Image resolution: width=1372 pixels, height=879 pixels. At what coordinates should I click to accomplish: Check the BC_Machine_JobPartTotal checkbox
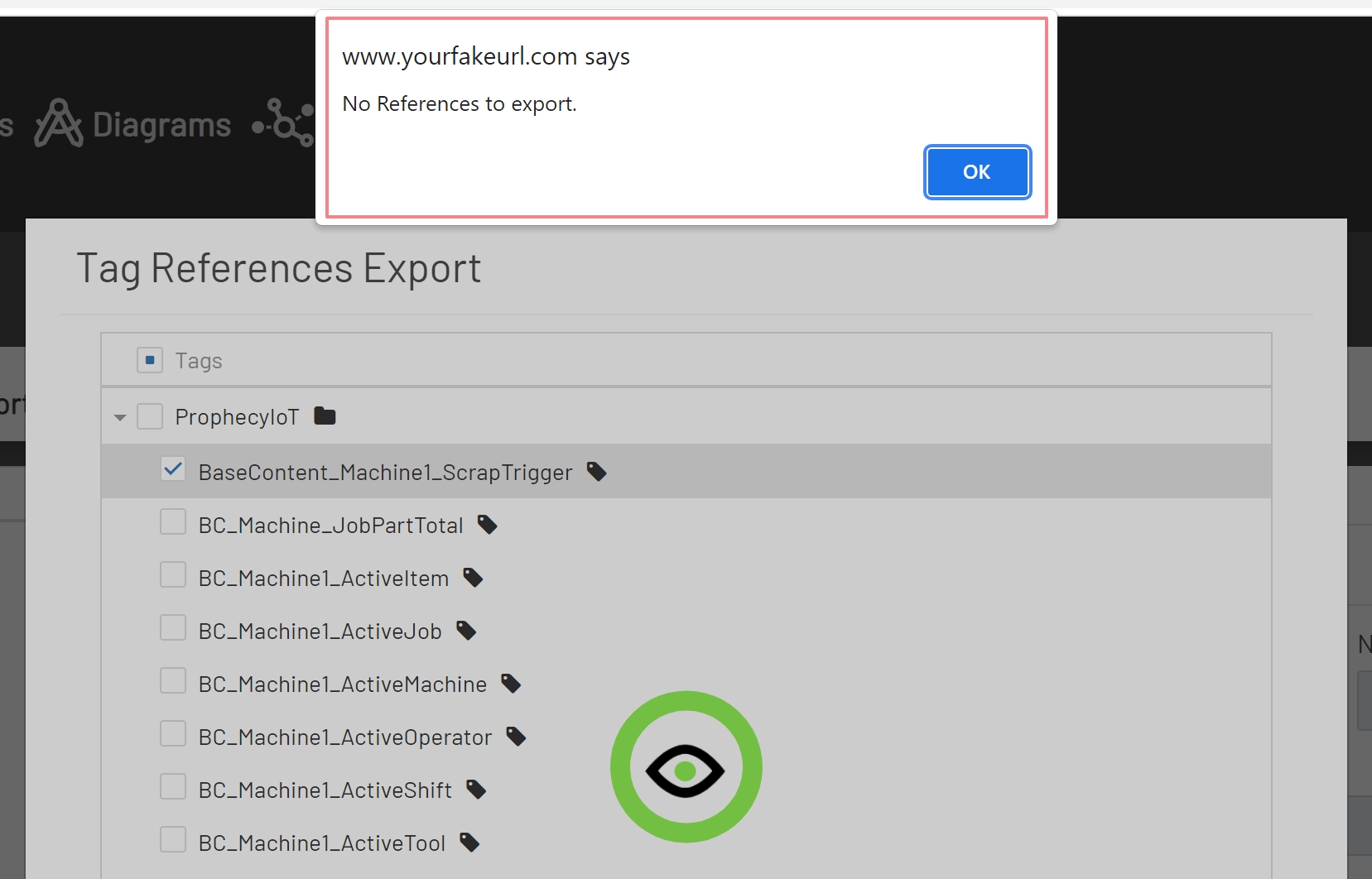click(x=173, y=522)
